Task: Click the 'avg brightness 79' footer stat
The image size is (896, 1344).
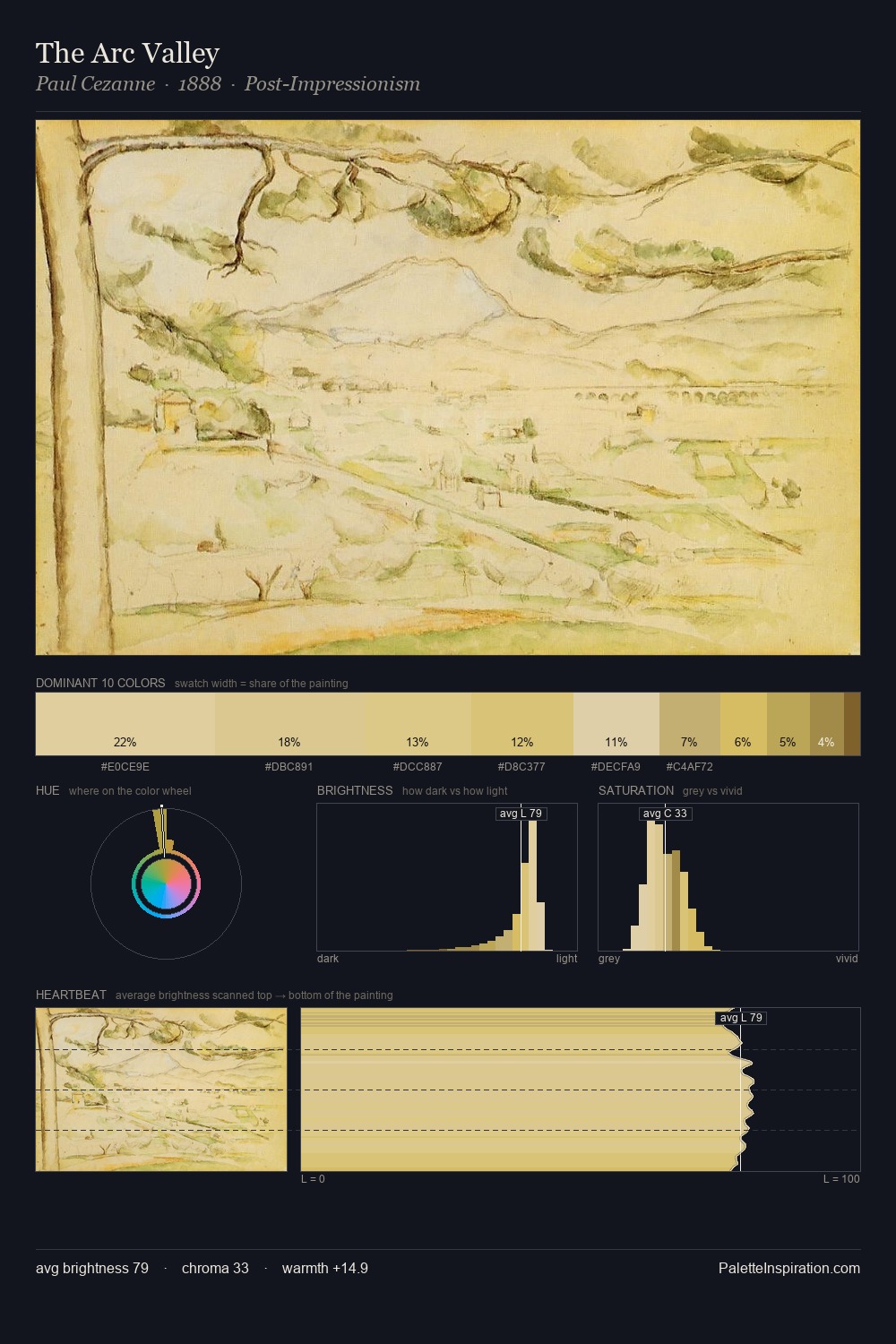Action: tap(92, 1268)
